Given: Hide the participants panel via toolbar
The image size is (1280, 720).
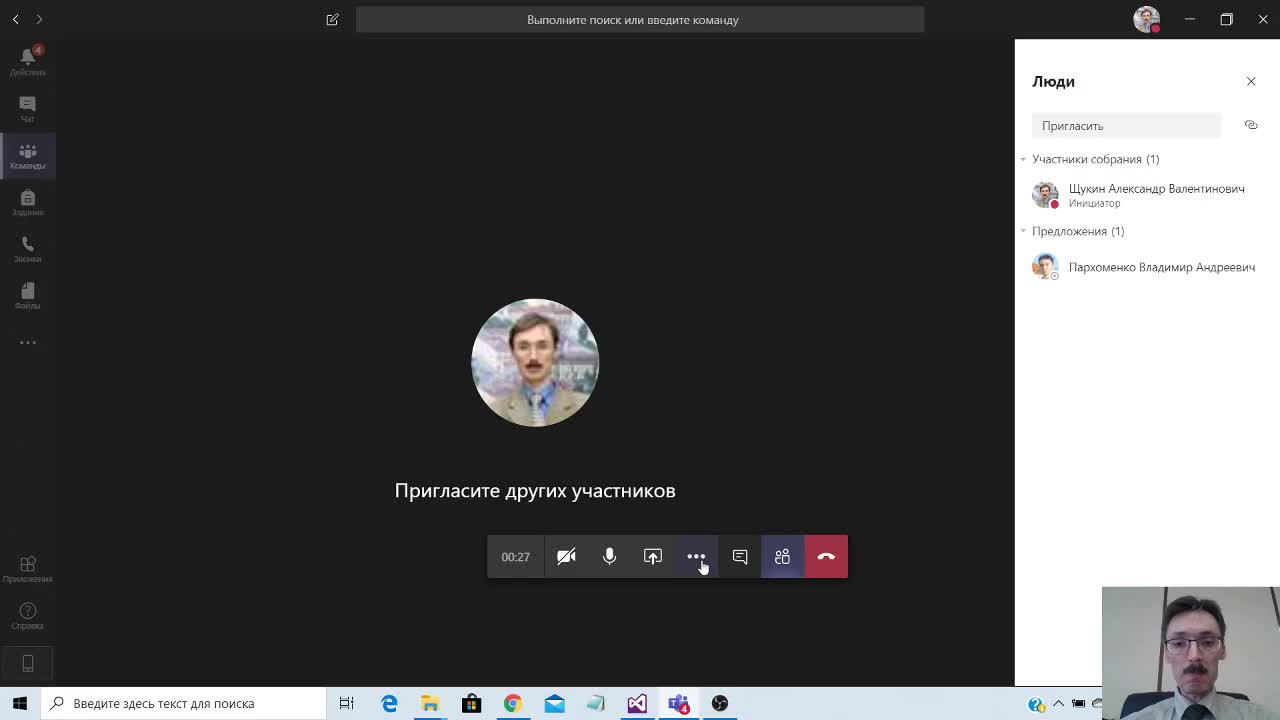Looking at the screenshot, I should 782,557.
